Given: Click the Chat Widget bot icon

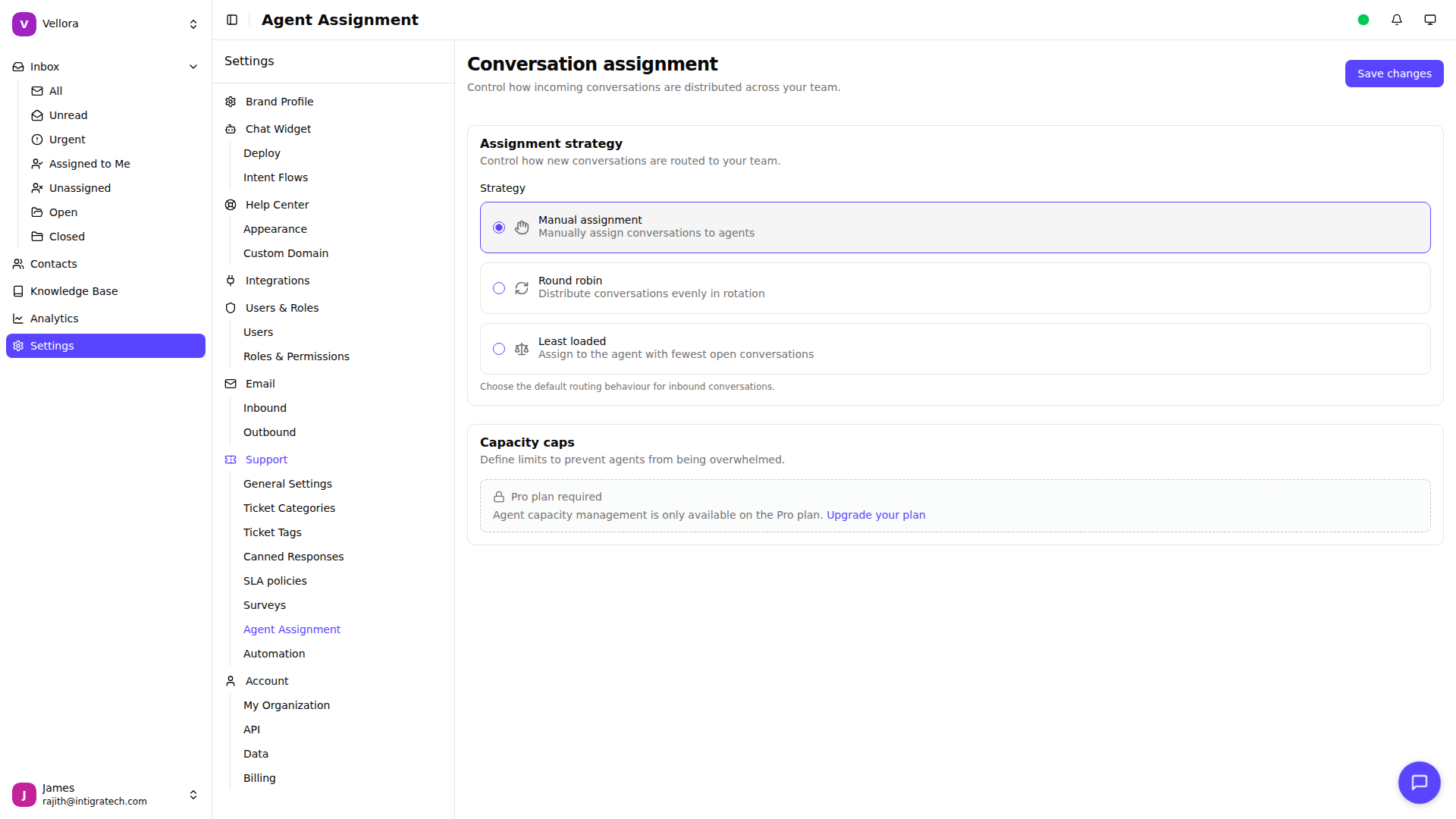Looking at the screenshot, I should point(231,129).
